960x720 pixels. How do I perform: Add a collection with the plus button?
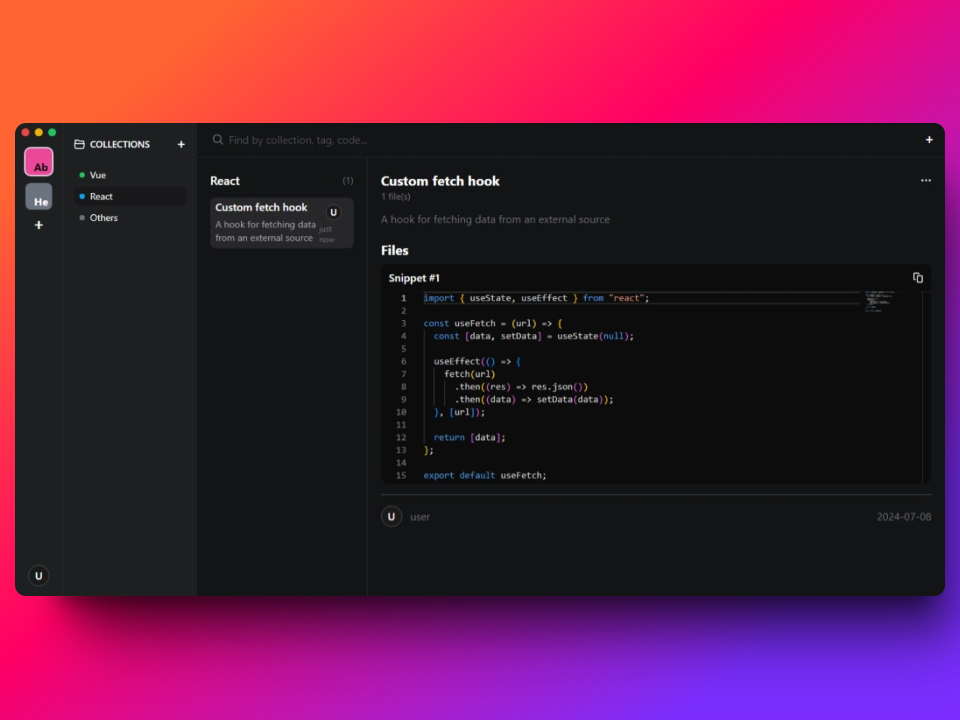click(181, 144)
